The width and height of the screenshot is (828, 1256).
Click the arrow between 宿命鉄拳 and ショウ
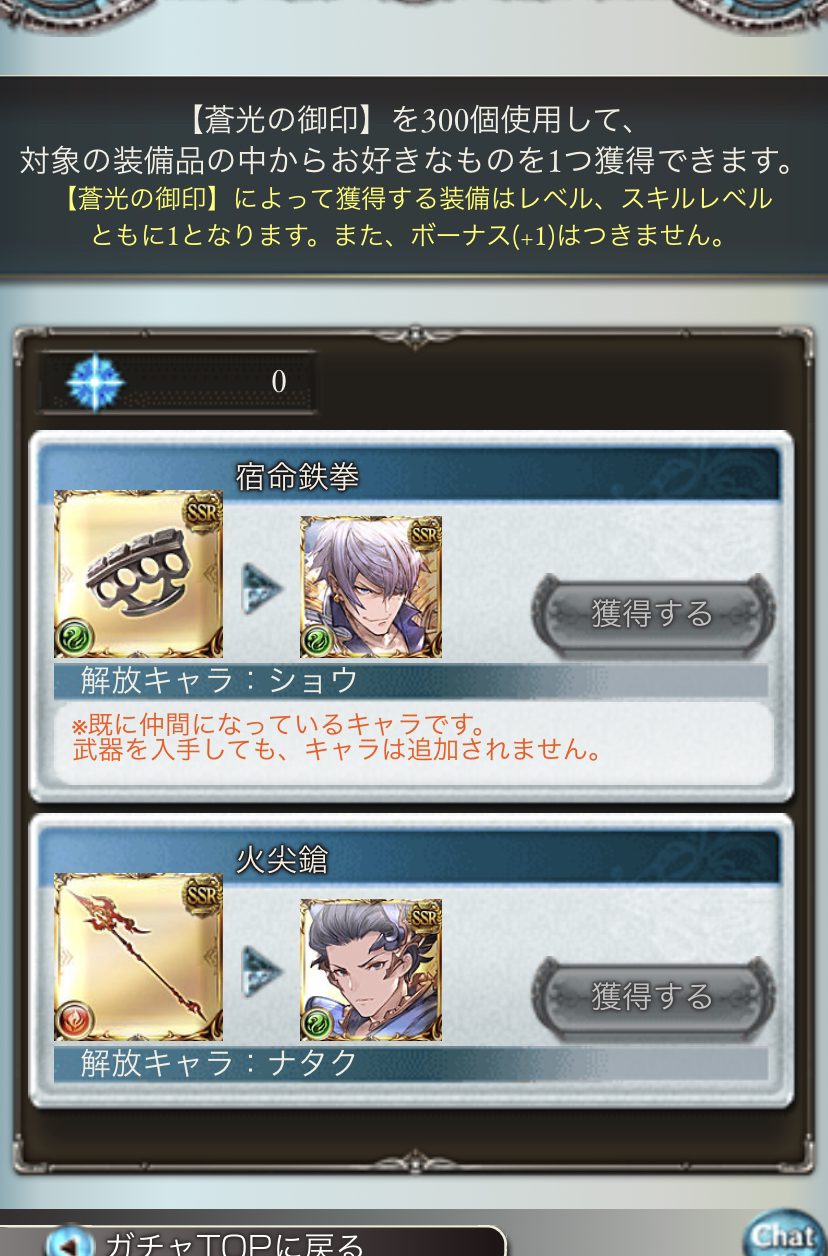[261, 589]
